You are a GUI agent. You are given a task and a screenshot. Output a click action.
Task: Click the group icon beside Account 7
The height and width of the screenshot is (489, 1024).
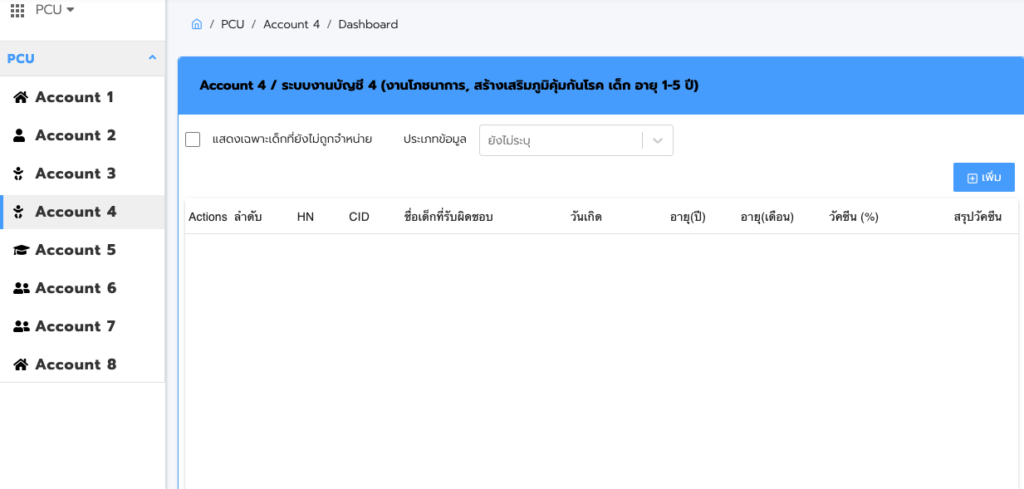20,326
